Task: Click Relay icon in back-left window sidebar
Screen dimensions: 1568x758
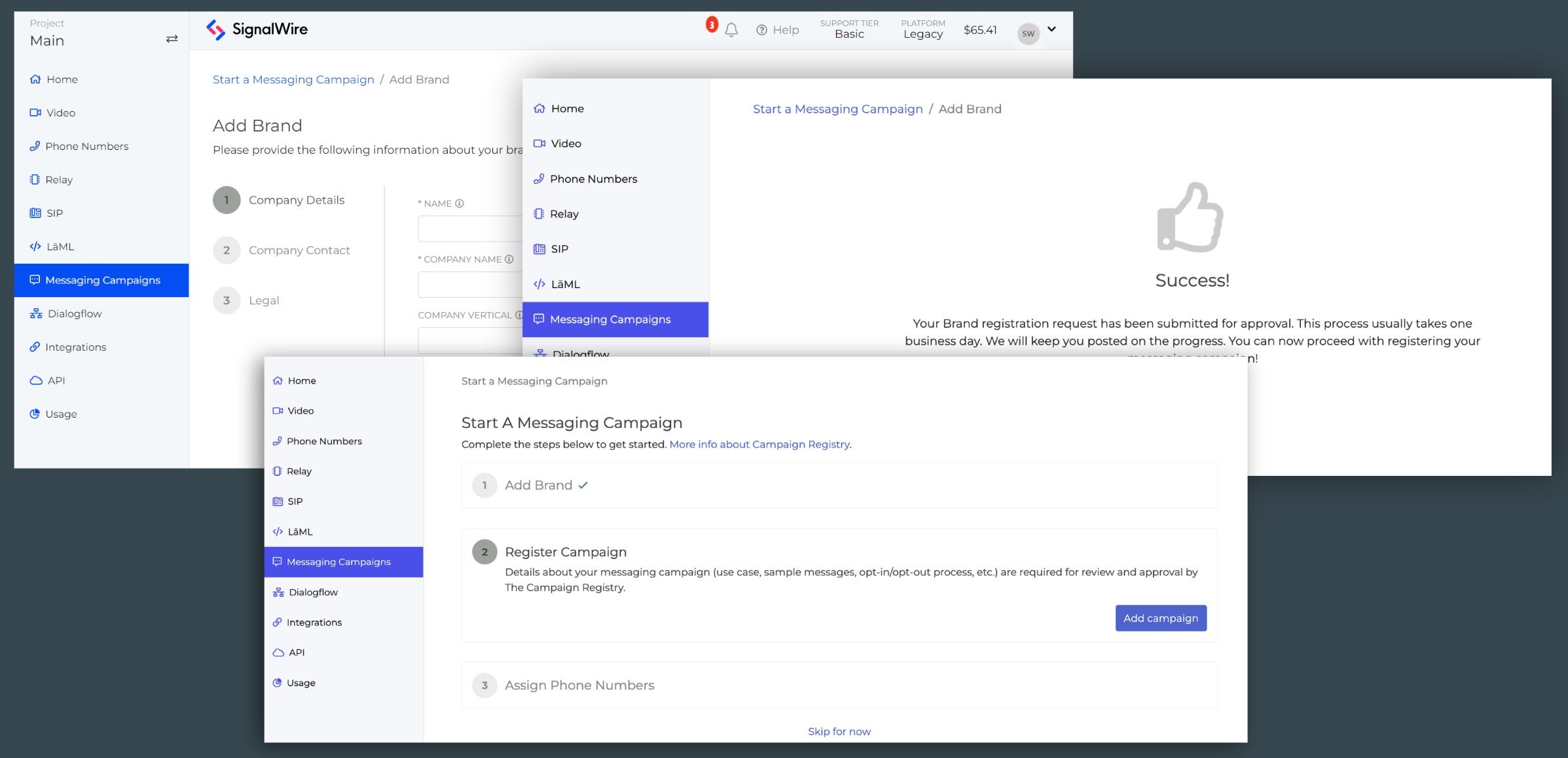Action: (x=35, y=179)
